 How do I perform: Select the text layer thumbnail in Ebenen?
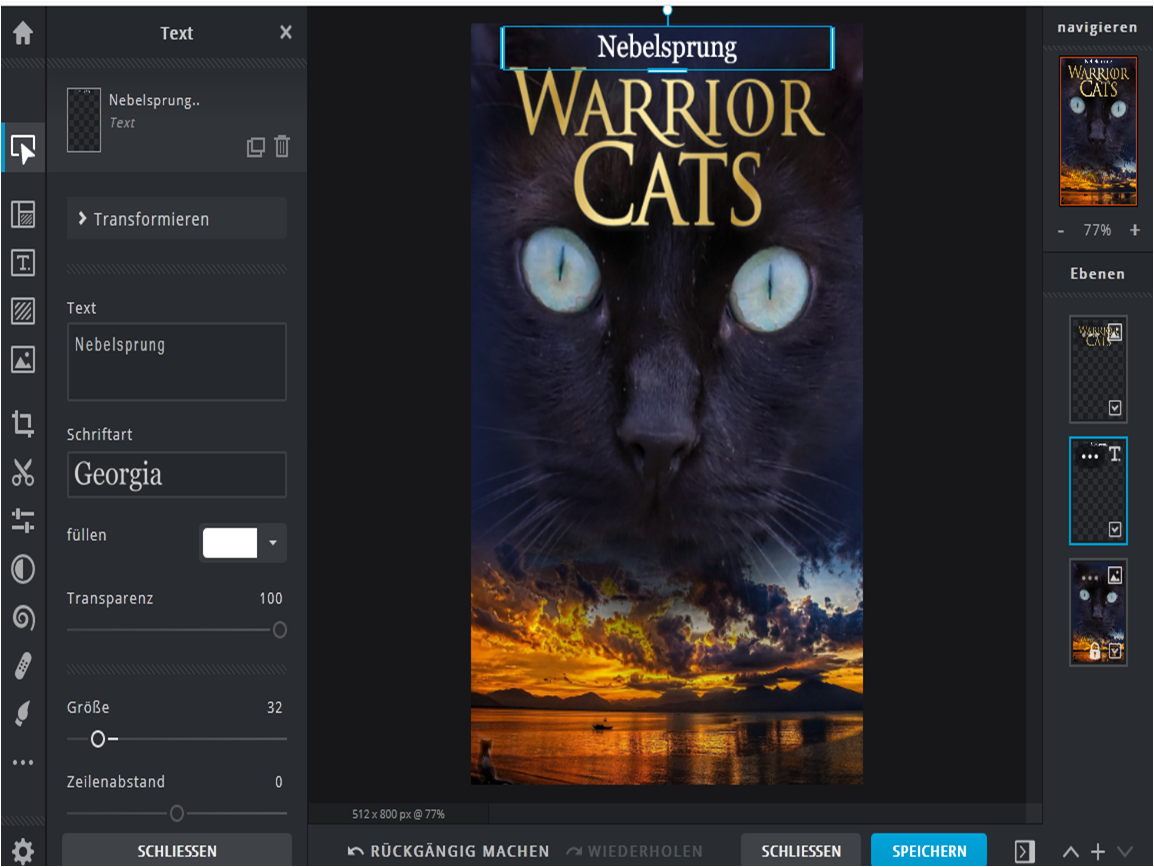(x=1097, y=491)
